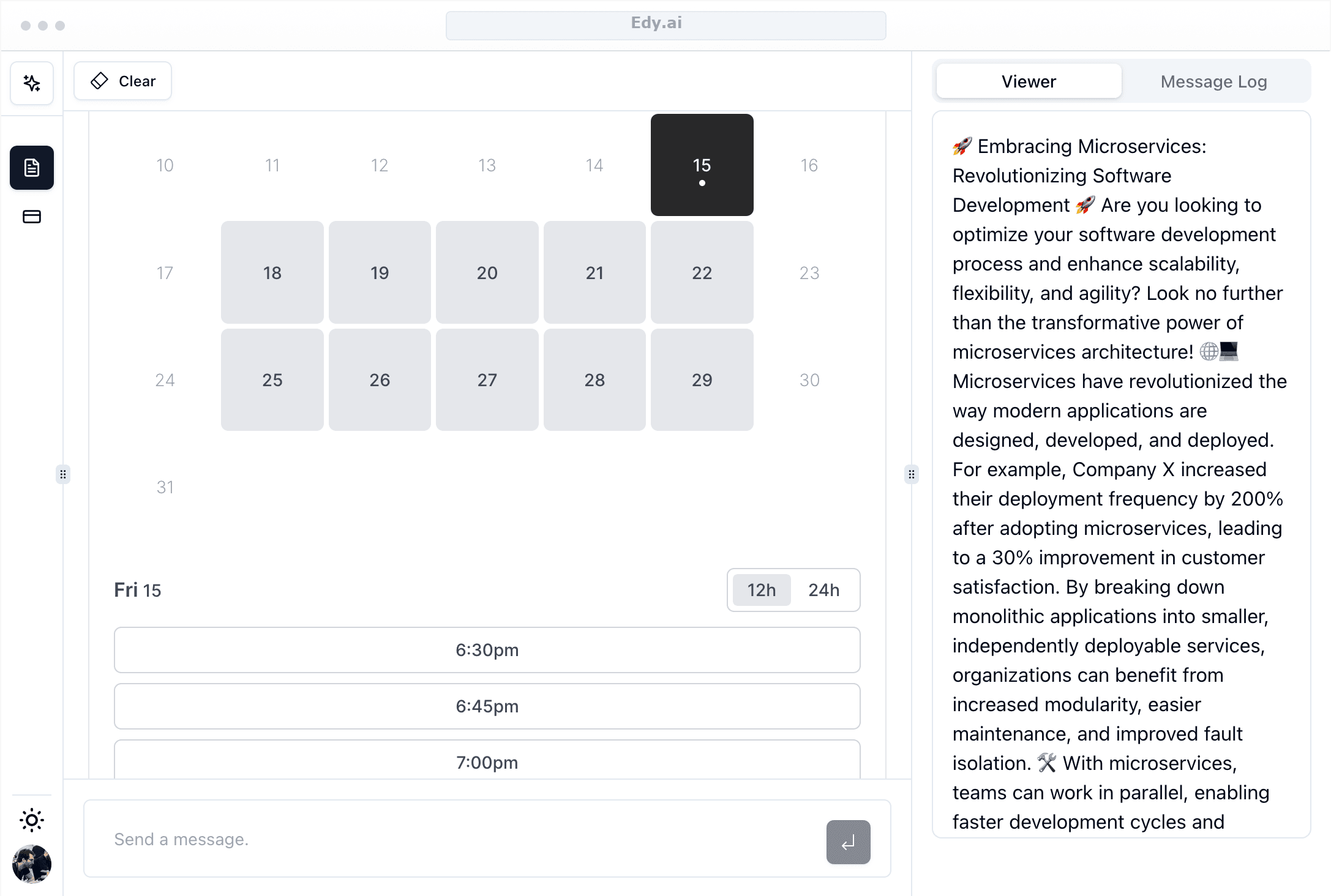Select the highlighted date 15

(702, 165)
